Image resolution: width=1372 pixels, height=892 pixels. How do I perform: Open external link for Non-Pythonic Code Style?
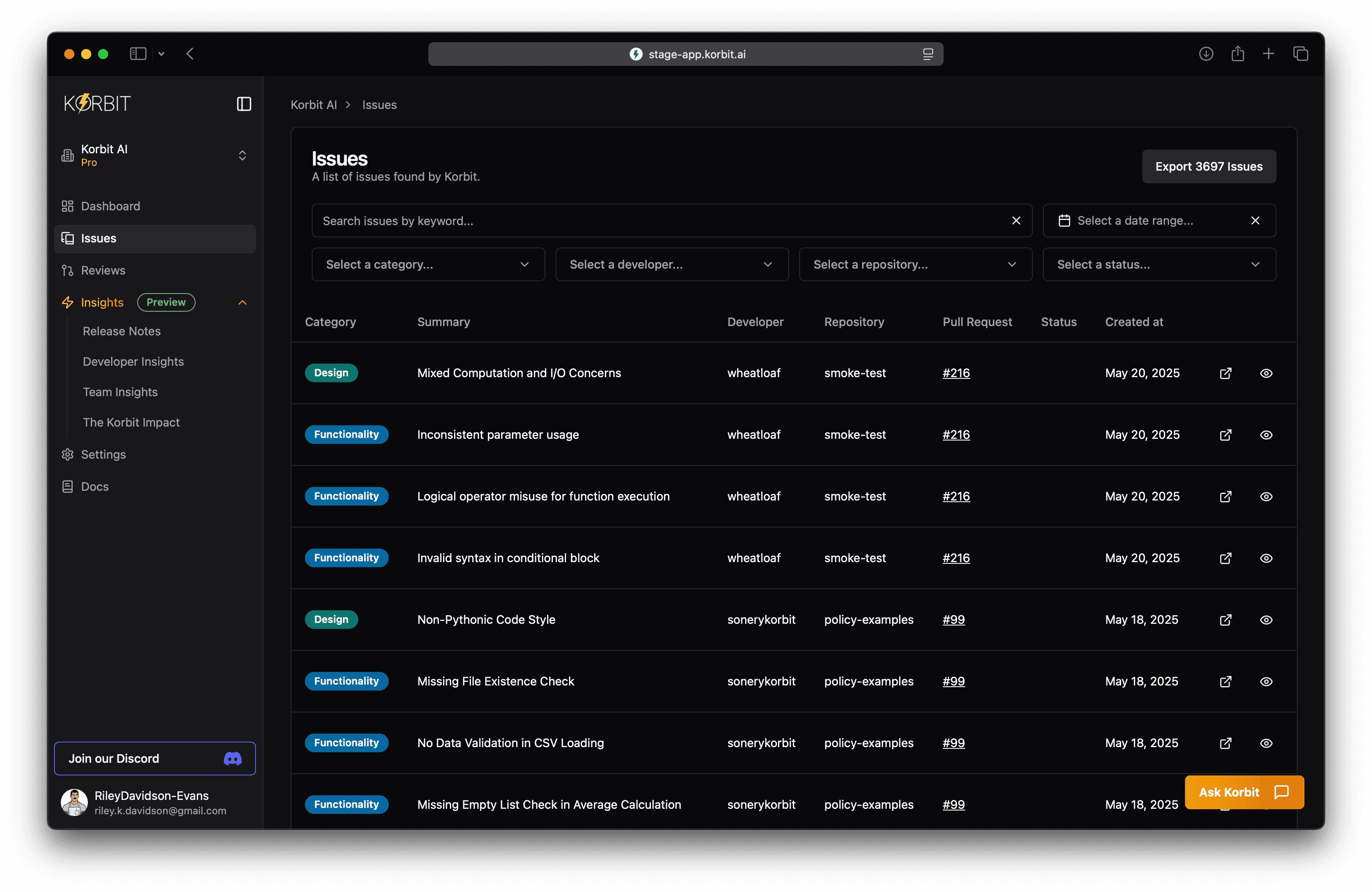[1225, 620]
